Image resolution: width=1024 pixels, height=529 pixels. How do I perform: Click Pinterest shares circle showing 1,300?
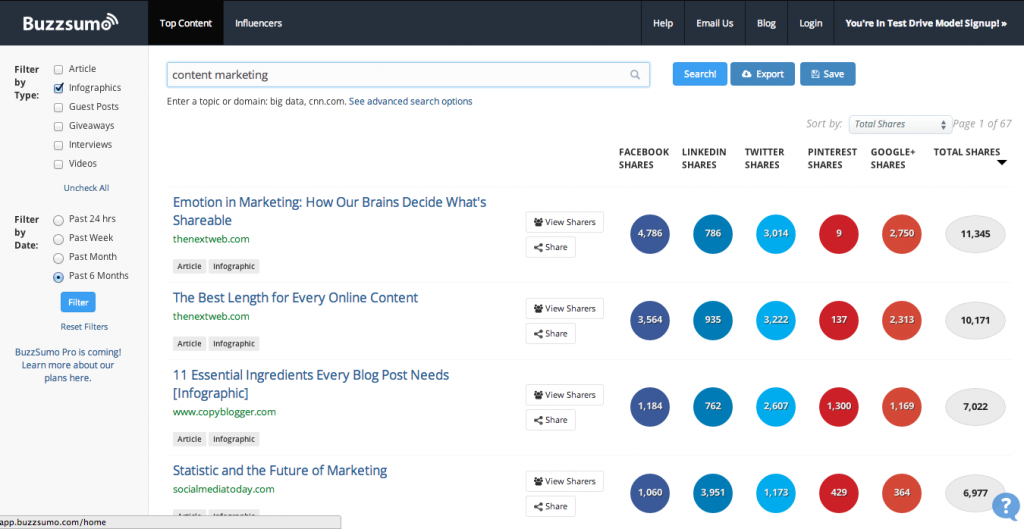(839, 406)
